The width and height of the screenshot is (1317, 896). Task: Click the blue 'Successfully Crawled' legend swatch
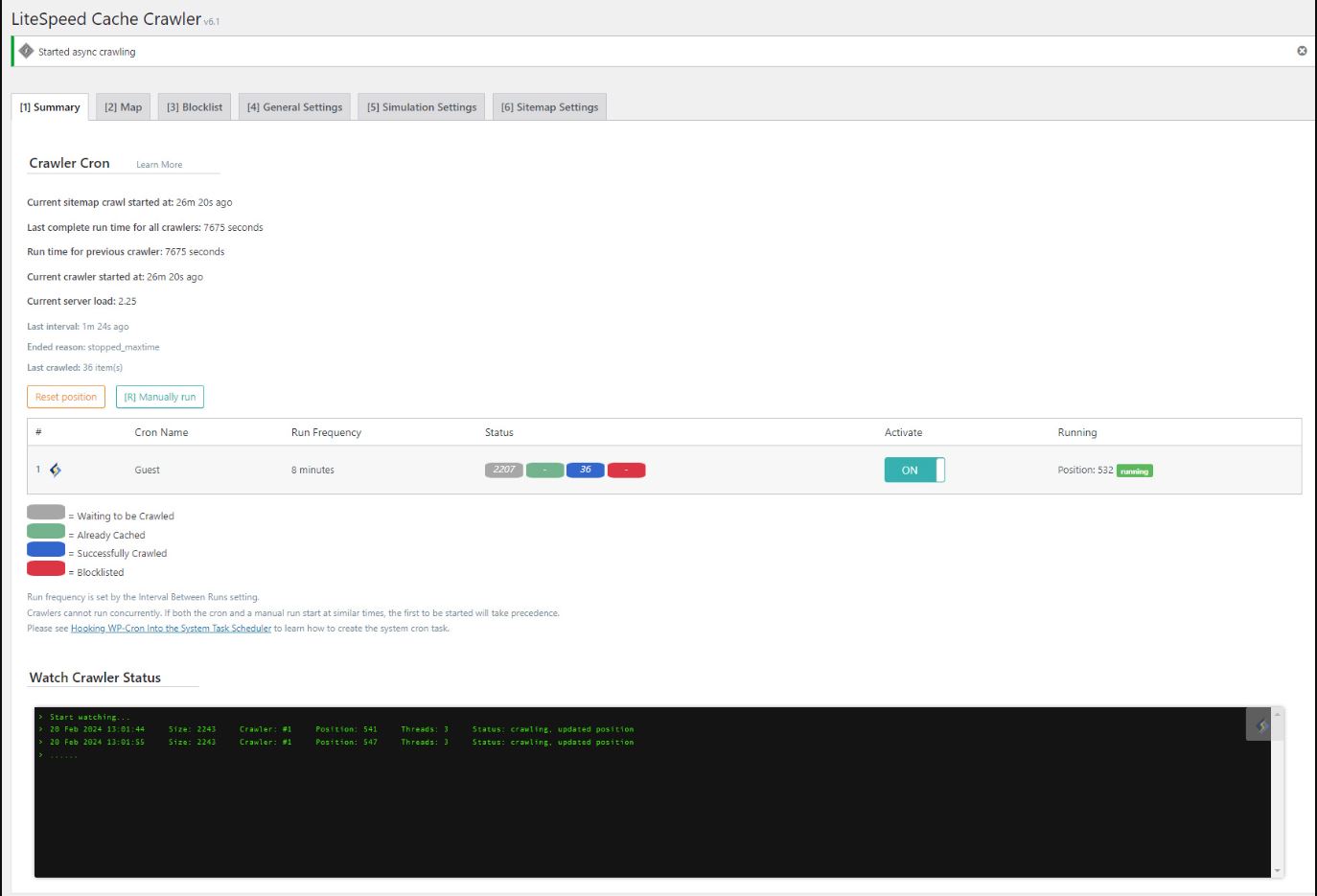point(46,549)
